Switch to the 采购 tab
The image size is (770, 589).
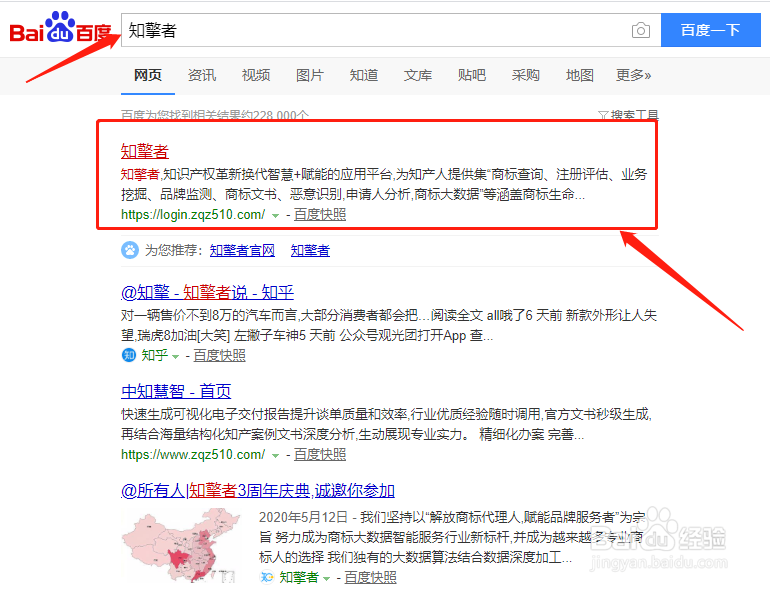click(x=526, y=75)
